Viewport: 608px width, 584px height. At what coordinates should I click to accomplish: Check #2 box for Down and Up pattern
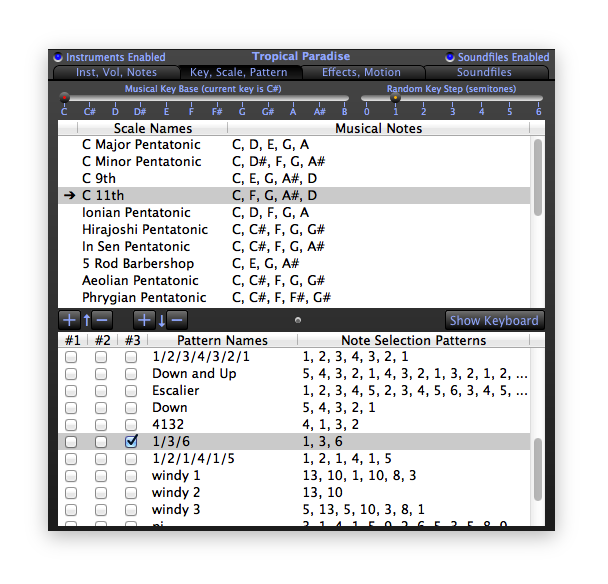coord(101,374)
